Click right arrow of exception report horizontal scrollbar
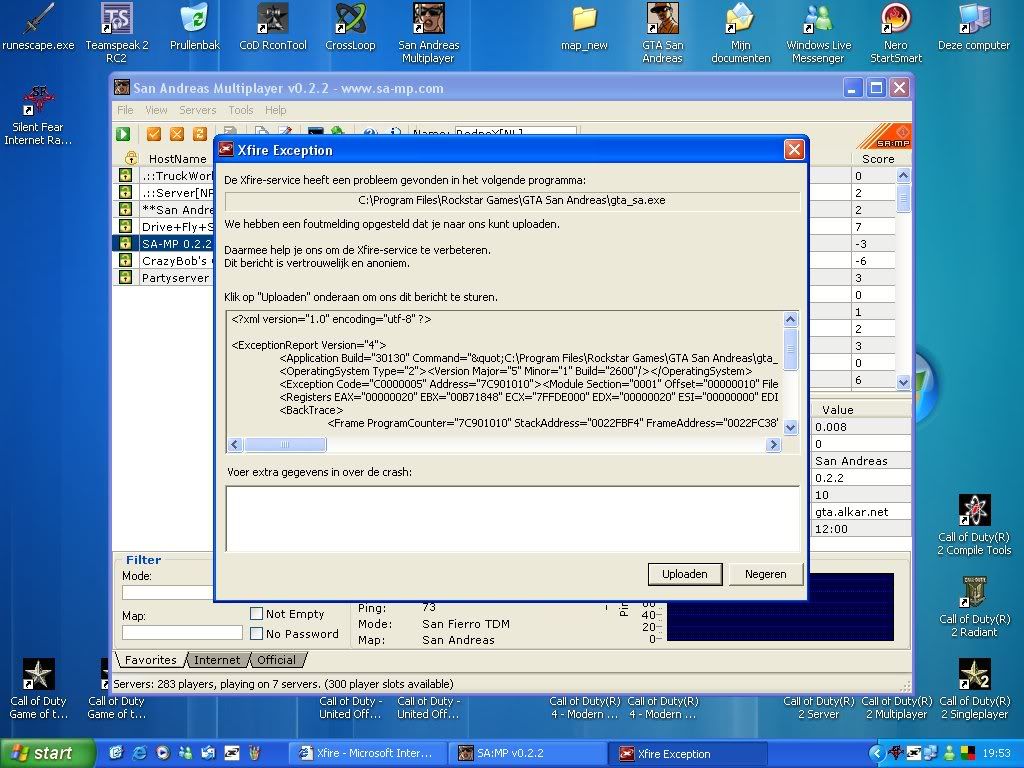 [x=773, y=445]
